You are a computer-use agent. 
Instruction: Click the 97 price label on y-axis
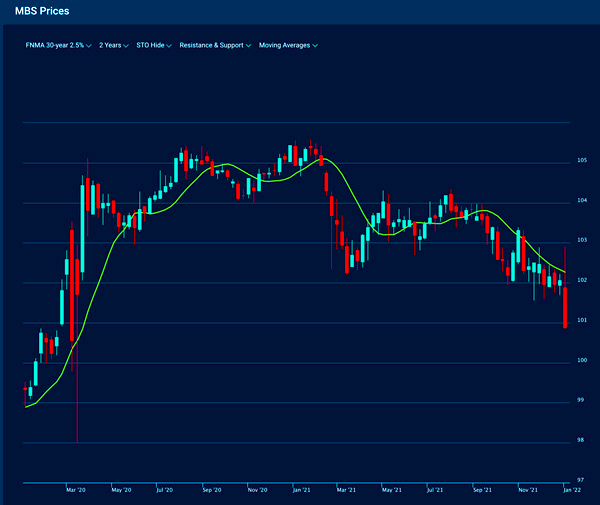coord(581,480)
